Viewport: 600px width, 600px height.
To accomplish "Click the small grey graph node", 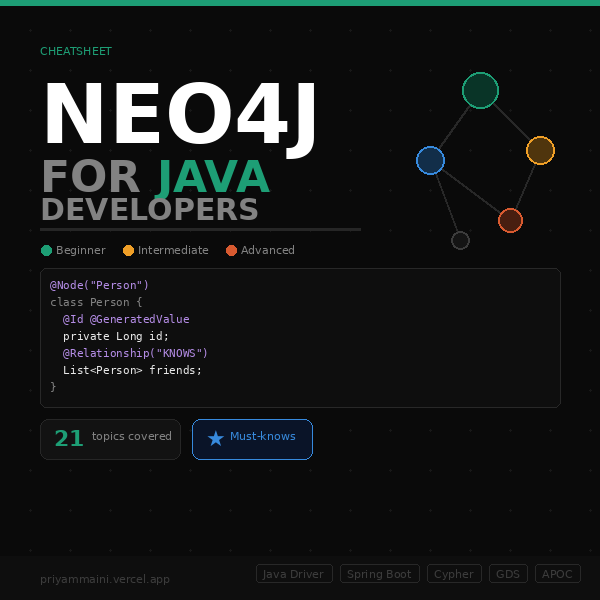I will point(460,240).
